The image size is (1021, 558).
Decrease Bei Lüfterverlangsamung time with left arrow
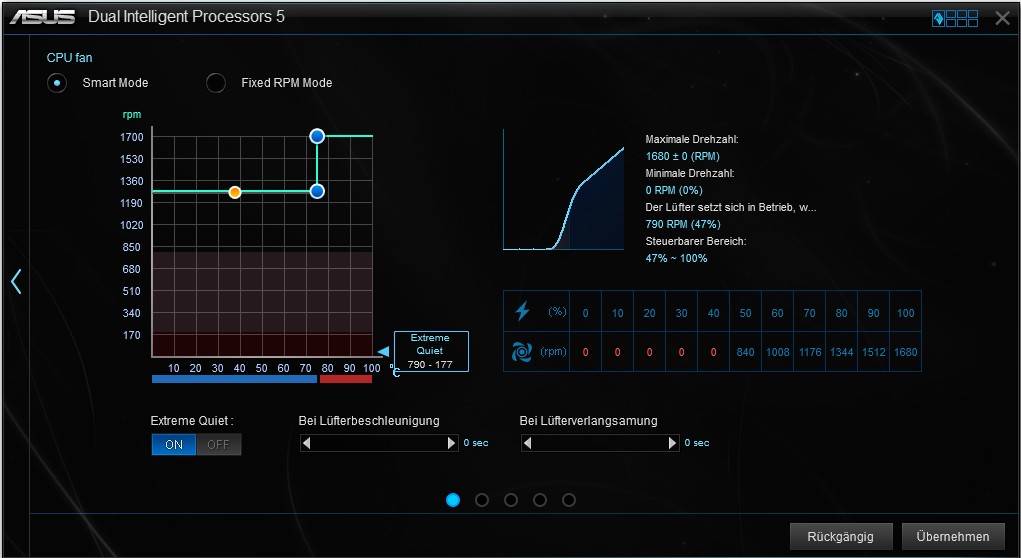point(528,443)
